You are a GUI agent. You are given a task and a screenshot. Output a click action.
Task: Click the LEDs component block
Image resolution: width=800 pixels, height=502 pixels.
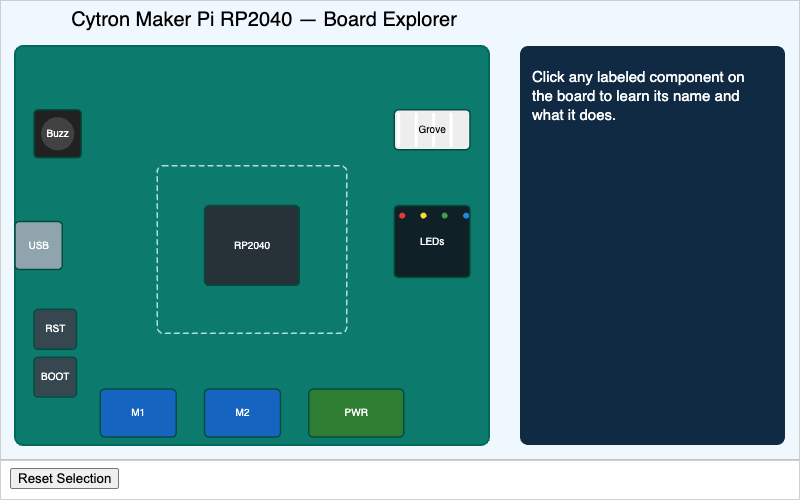pyautogui.click(x=432, y=241)
